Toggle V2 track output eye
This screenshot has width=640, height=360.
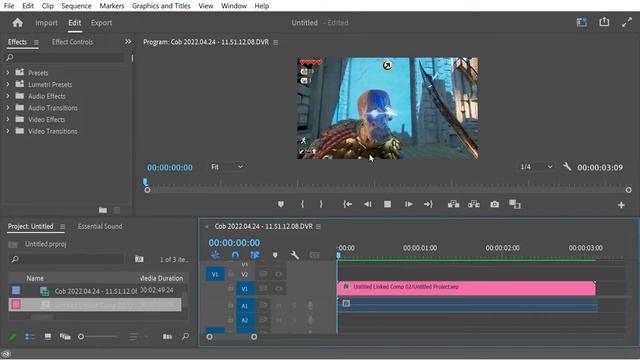click(x=278, y=274)
